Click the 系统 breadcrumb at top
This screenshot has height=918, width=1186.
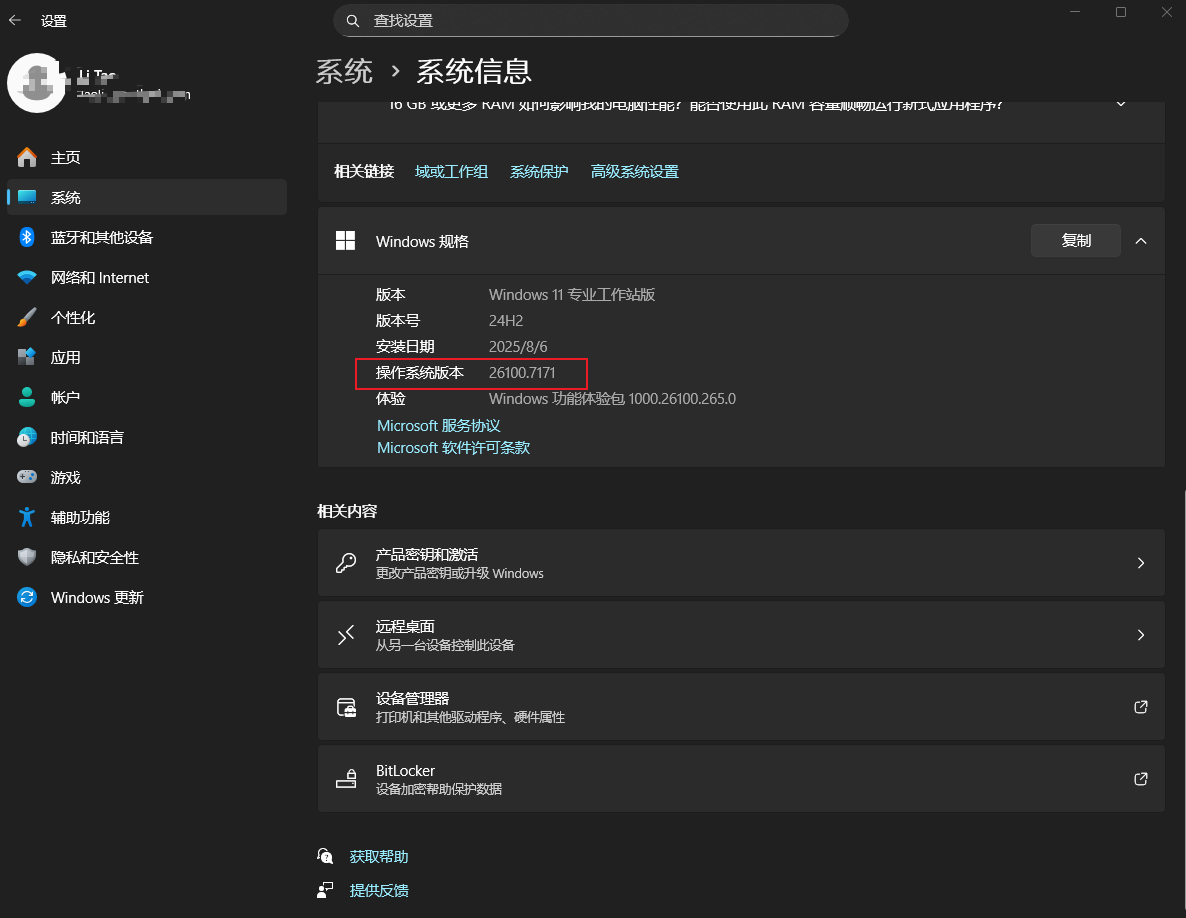[x=344, y=71]
